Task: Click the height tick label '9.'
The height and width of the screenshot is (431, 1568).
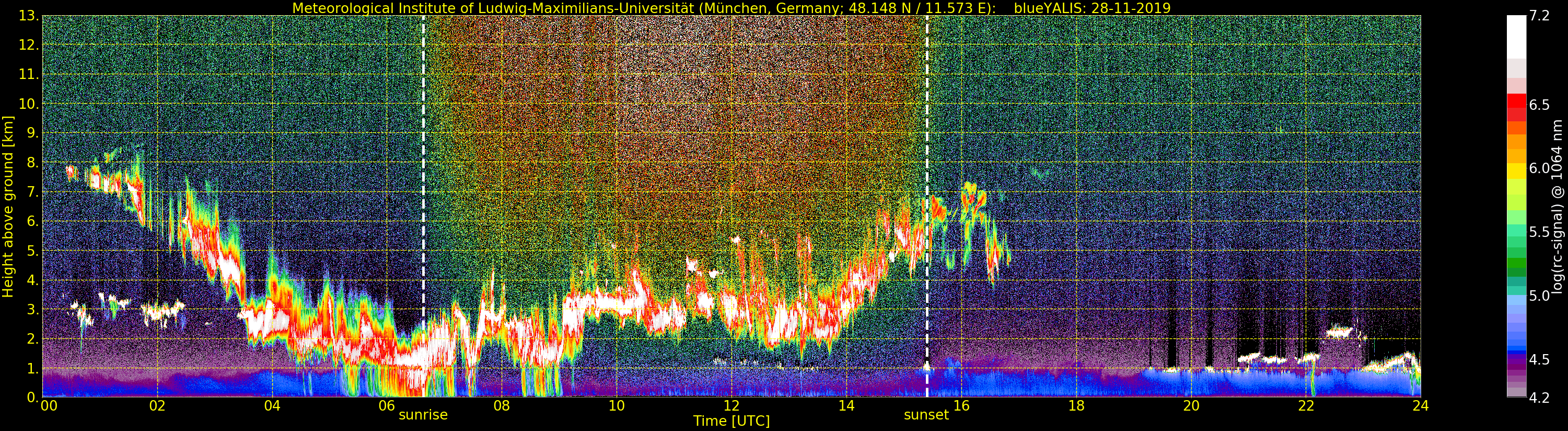Action: click(x=33, y=133)
